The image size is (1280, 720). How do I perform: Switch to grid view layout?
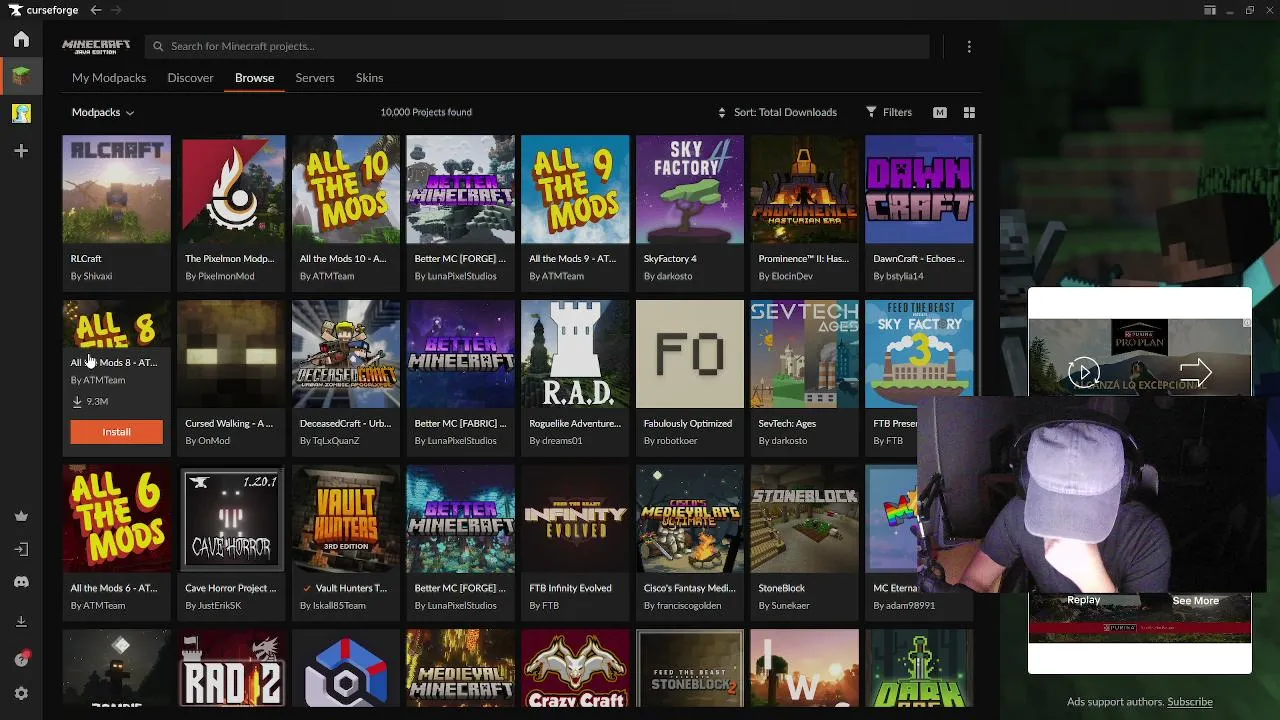(x=969, y=113)
